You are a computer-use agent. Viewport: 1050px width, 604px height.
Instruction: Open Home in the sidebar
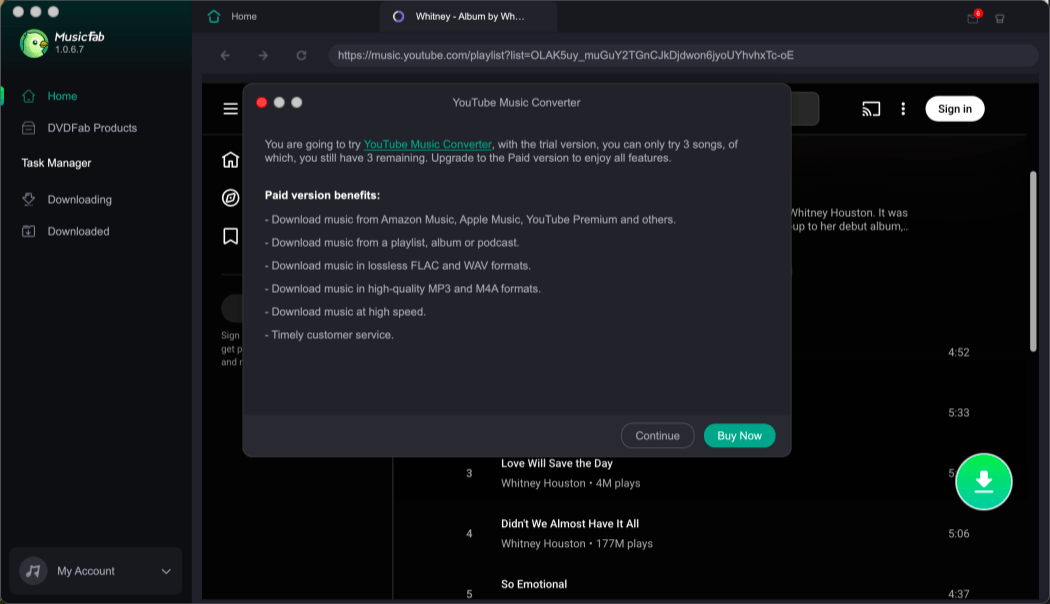(x=62, y=96)
